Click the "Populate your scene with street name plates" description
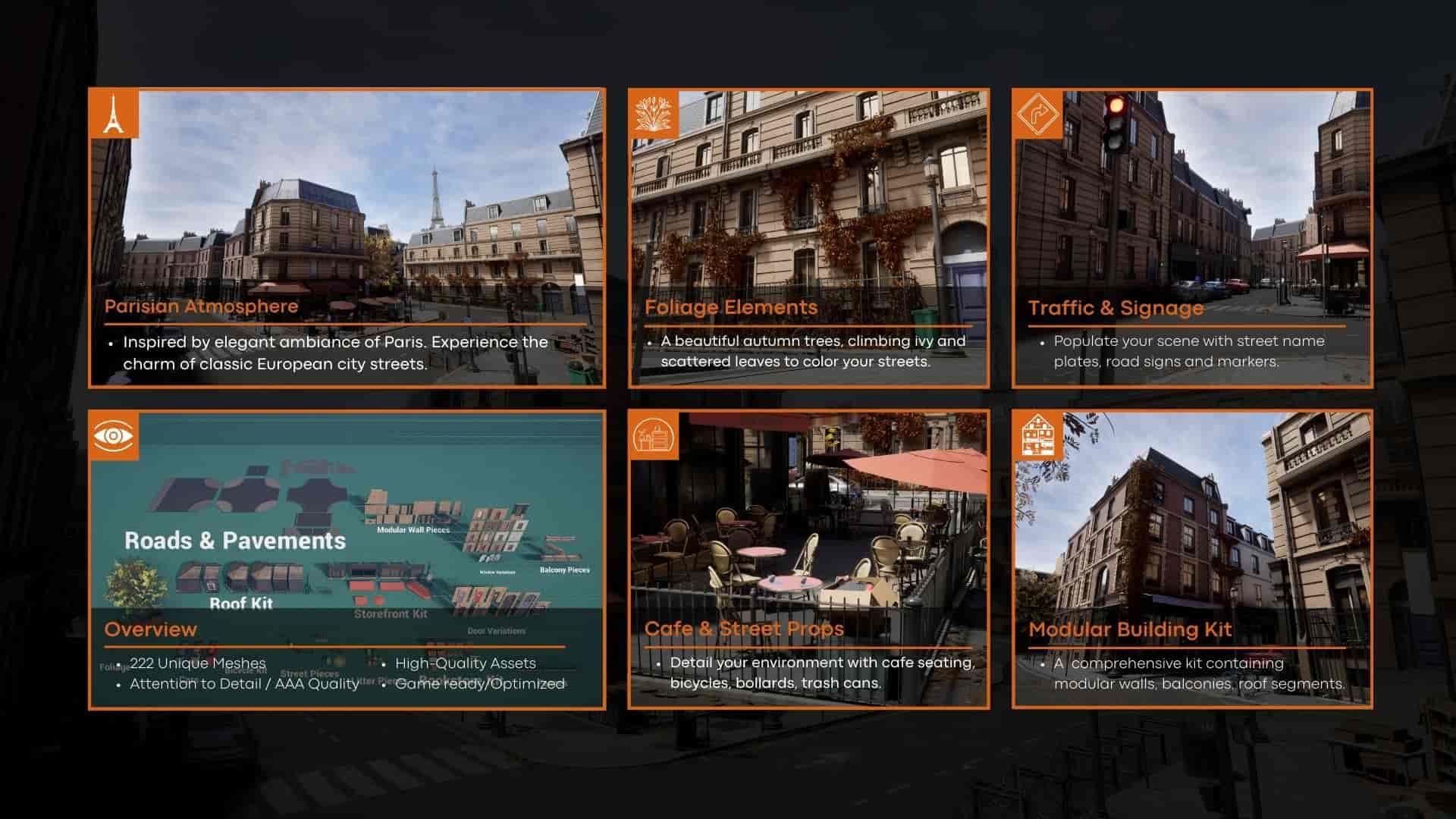Image resolution: width=1456 pixels, height=819 pixels. pyautogui.click(x=1189, y=351)
